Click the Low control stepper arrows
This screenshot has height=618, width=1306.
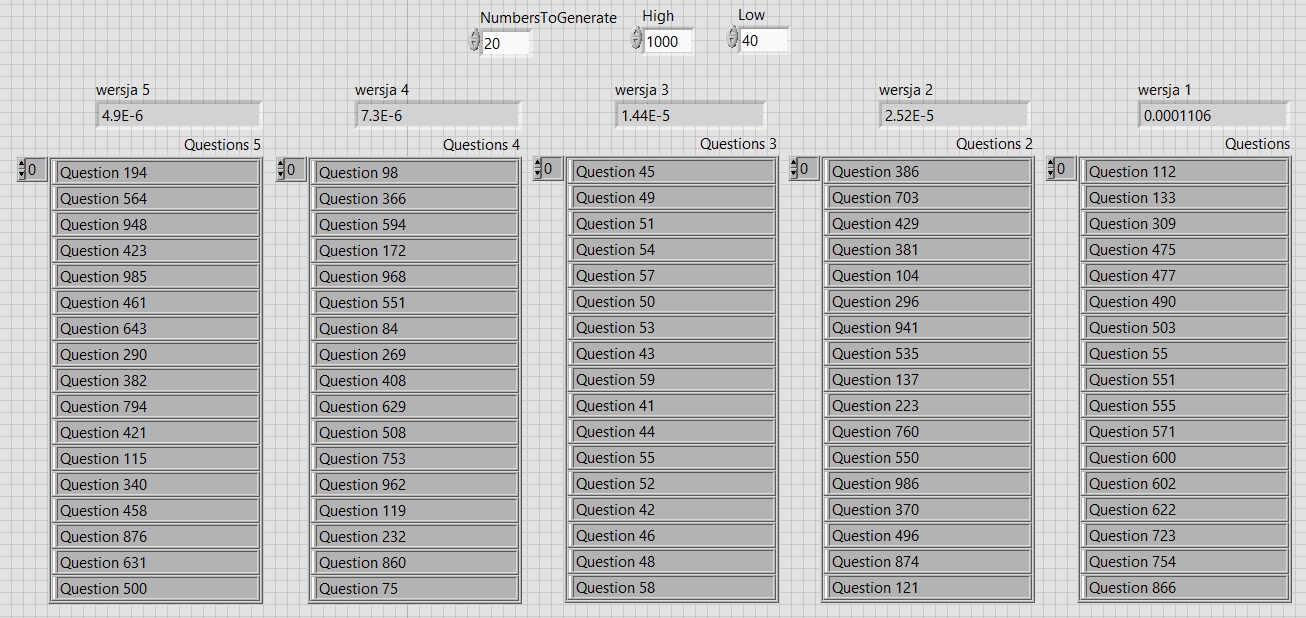732,38
